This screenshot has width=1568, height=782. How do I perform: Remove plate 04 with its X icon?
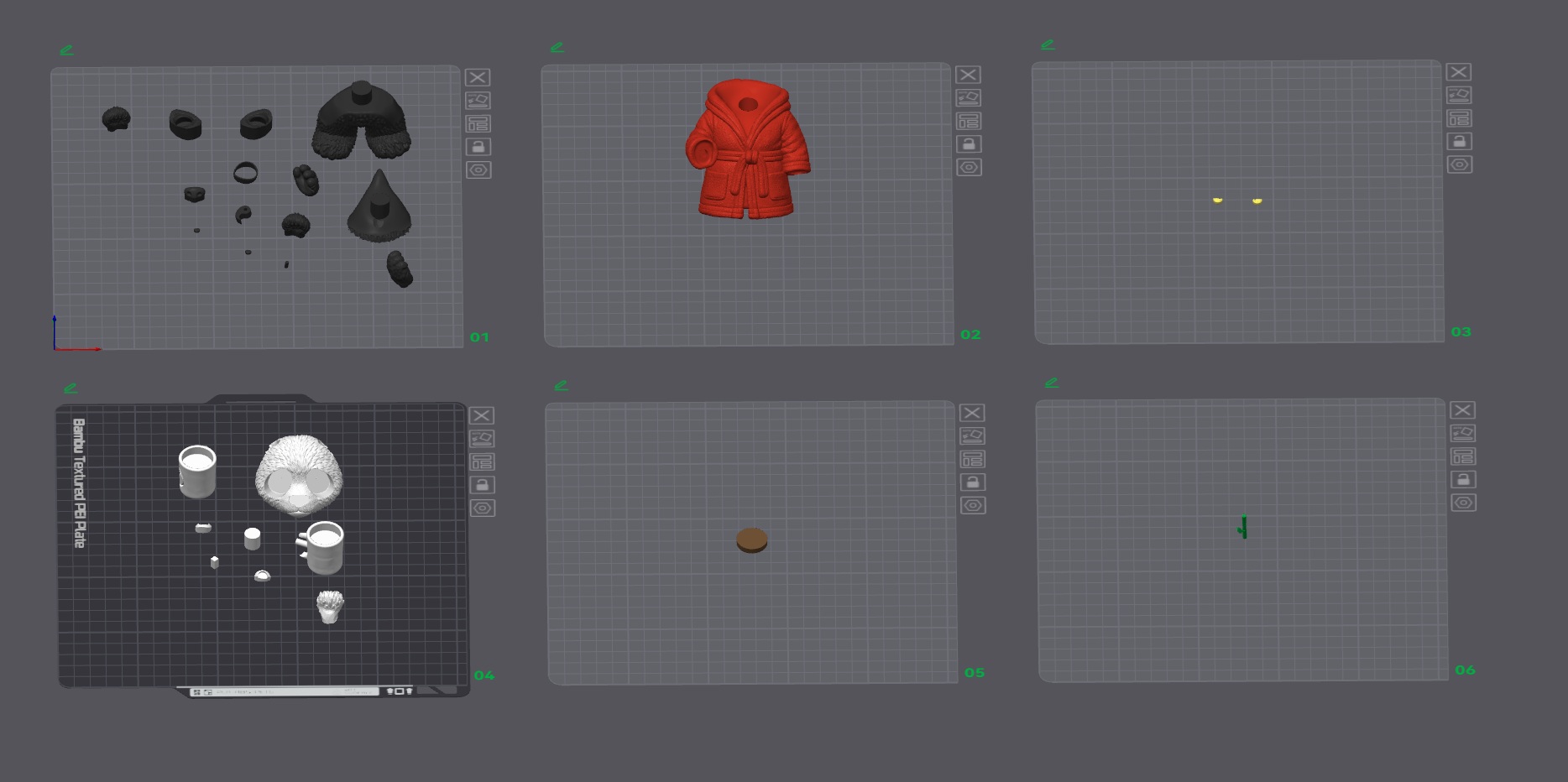[x=482, y=415]
